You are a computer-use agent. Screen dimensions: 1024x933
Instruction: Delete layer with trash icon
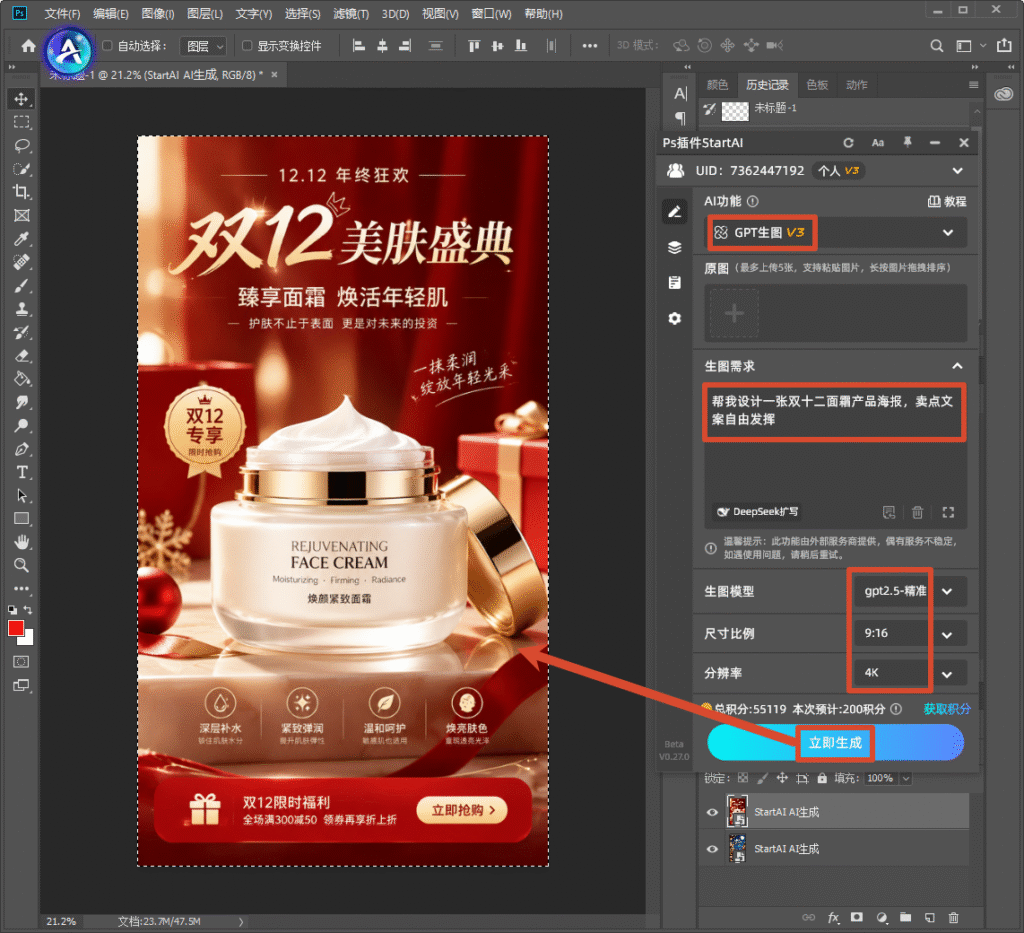coord(953,917)
